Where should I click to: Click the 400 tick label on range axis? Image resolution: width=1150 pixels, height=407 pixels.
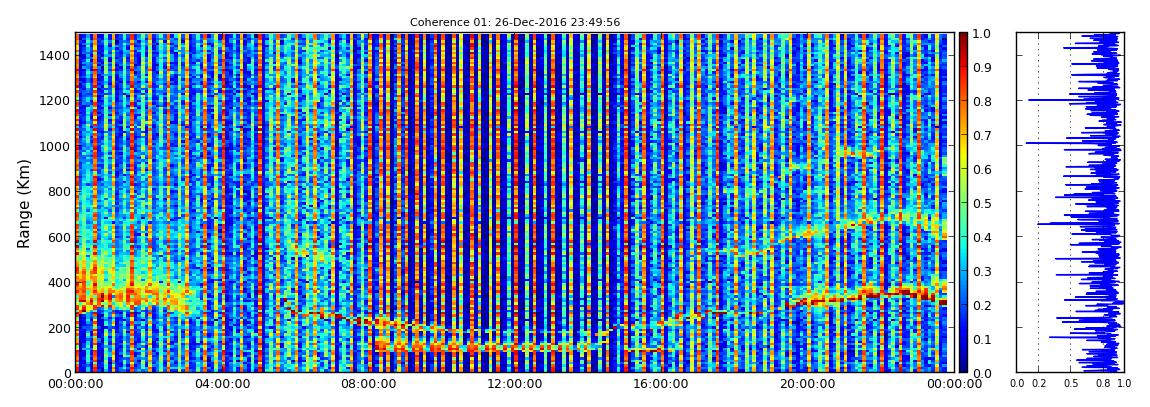[59, 282]
